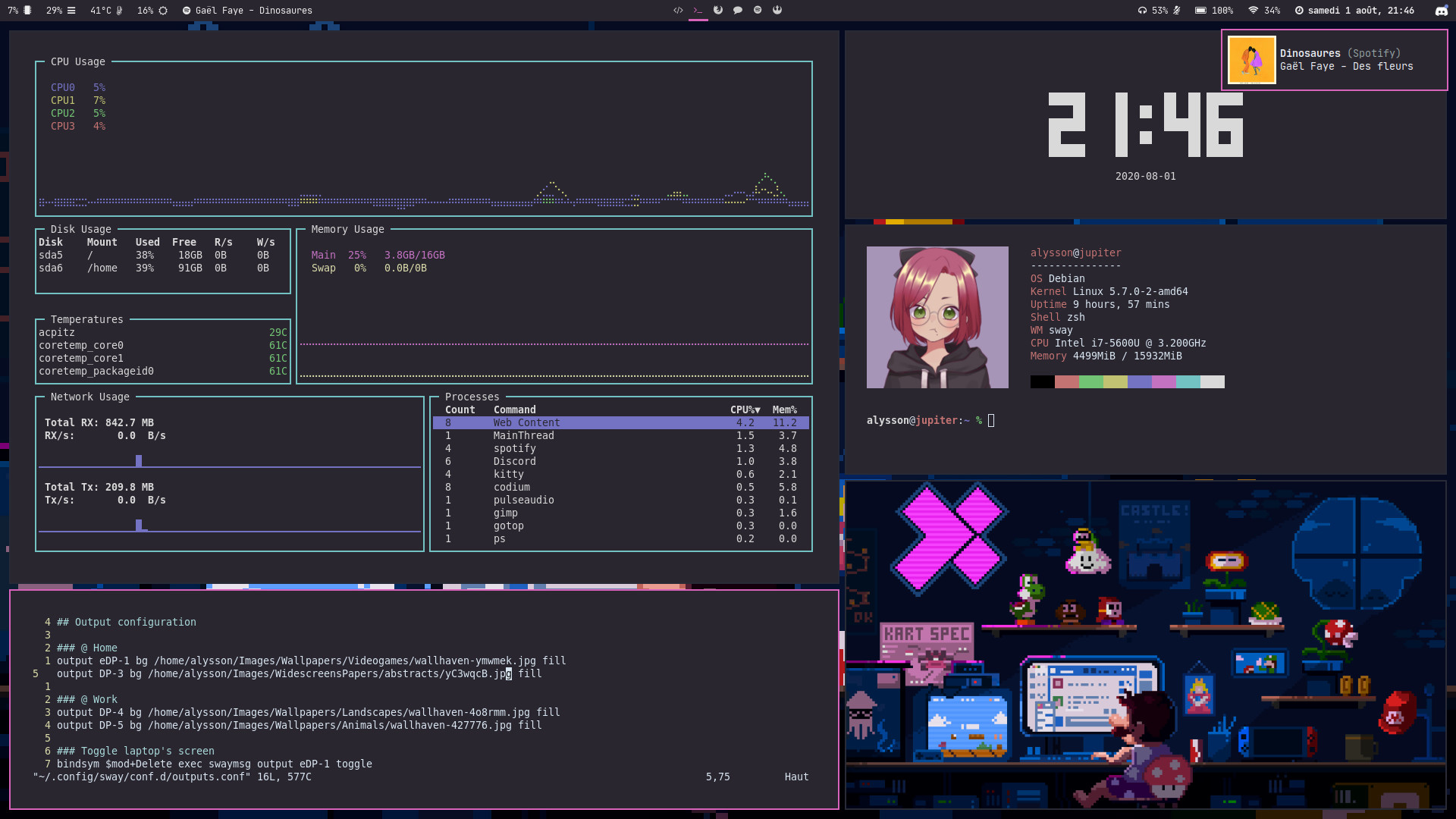Screen dimensions: 1456x819
Task: Click the clock reading samedi 1 août, 21:46
Action: (x=1354, y=11)
